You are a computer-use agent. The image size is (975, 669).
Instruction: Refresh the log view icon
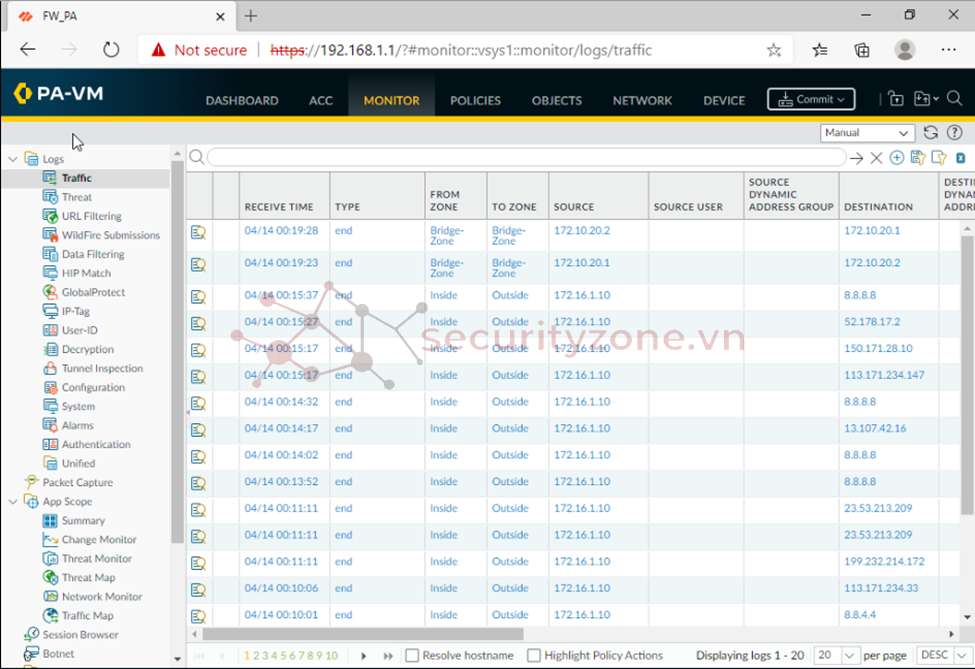click(931, 132)
